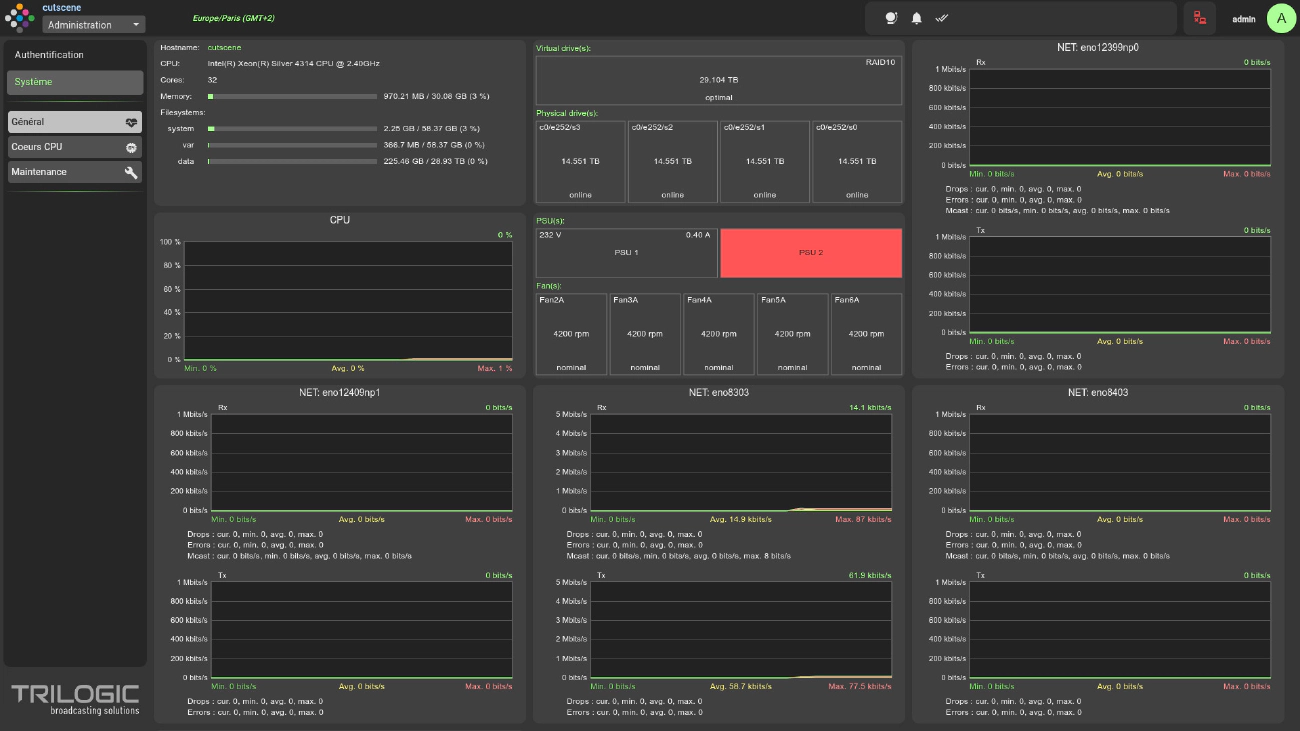Screen dimensions: 1300x731
Task: Click the CPU Max. 1 % label
Action: coord(494,368)
